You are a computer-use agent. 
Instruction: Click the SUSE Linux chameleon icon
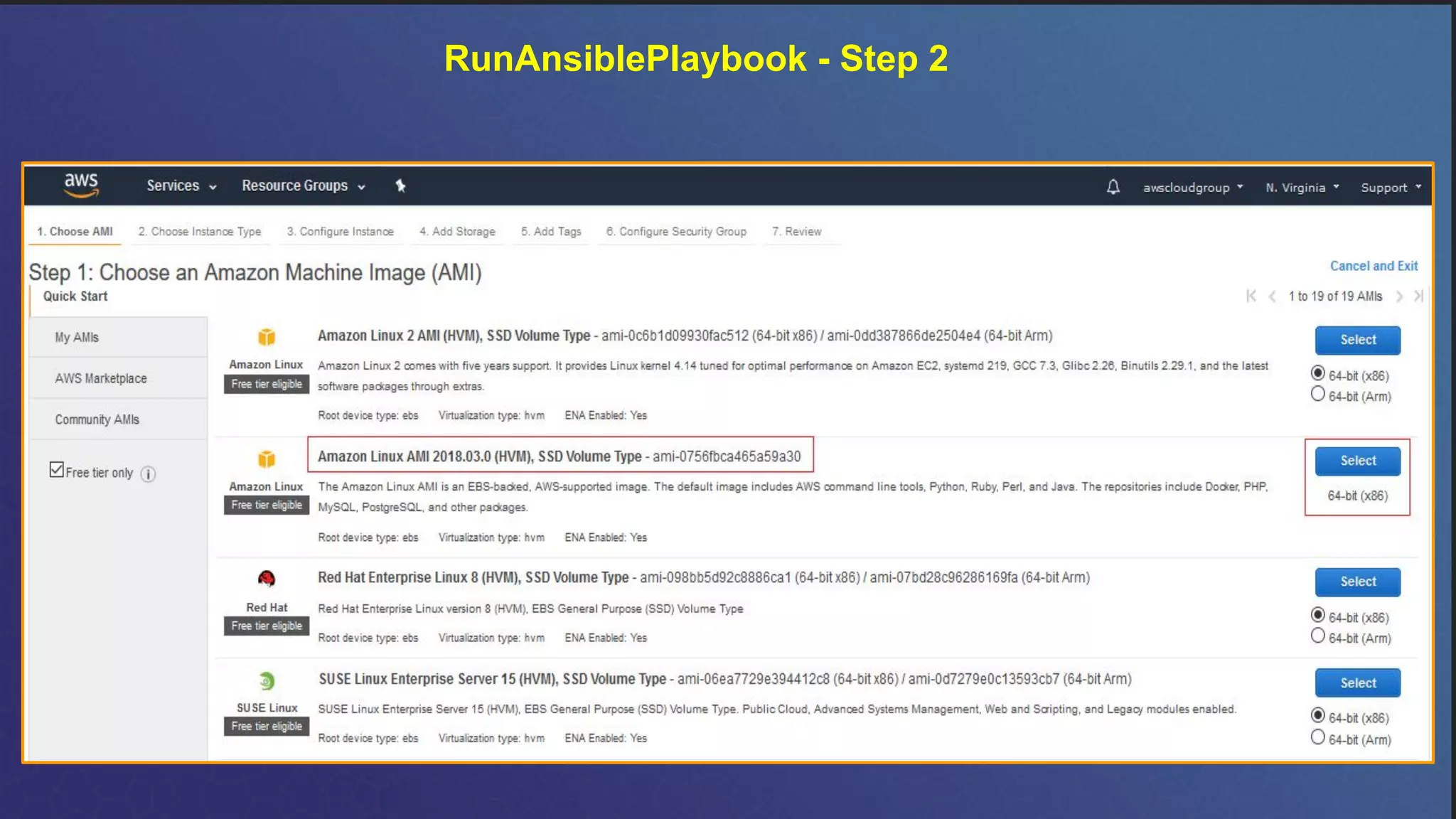pos(267,681)
